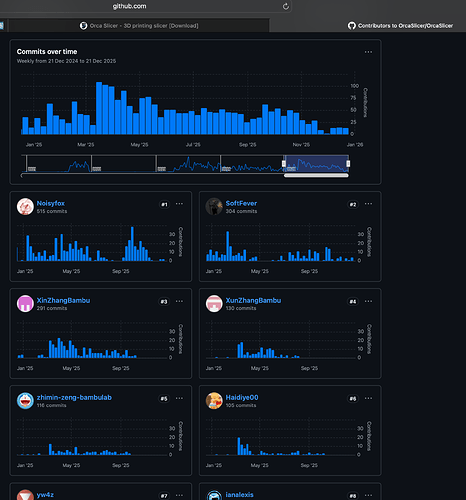The width and height of the screenshot is (466, 500).
Task: Click tallest bar in Commits over time chart
Action: click(x=99, y=108)
